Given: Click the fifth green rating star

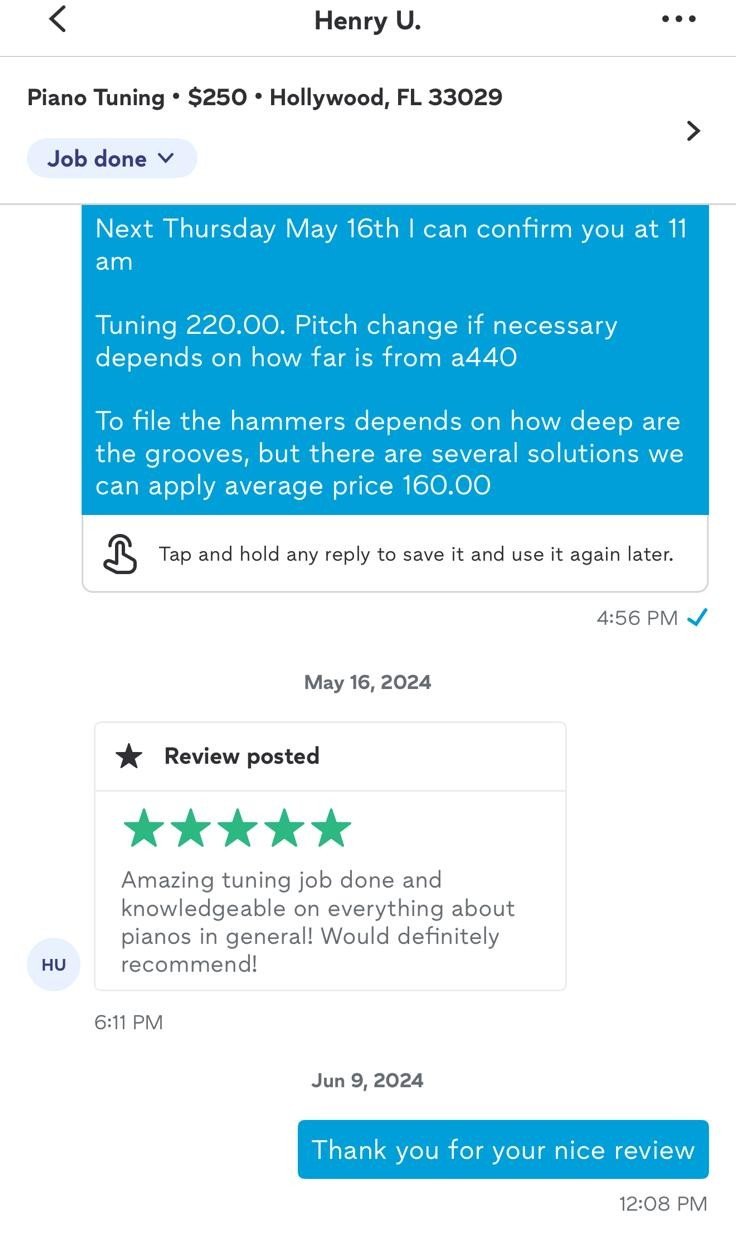Looking at the screenshot, I should click(331, 829).
